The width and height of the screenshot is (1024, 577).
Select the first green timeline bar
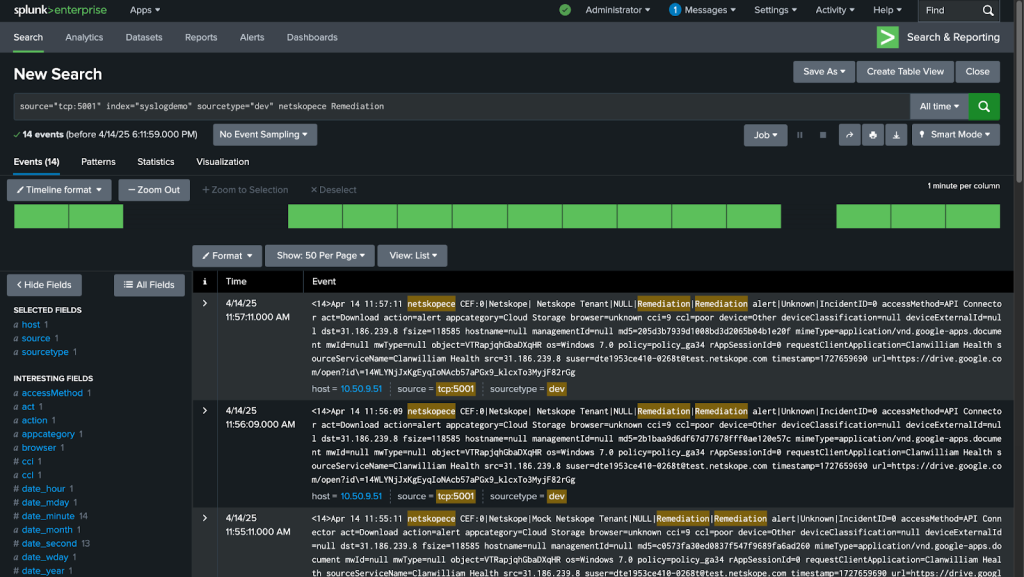point(41,216)
